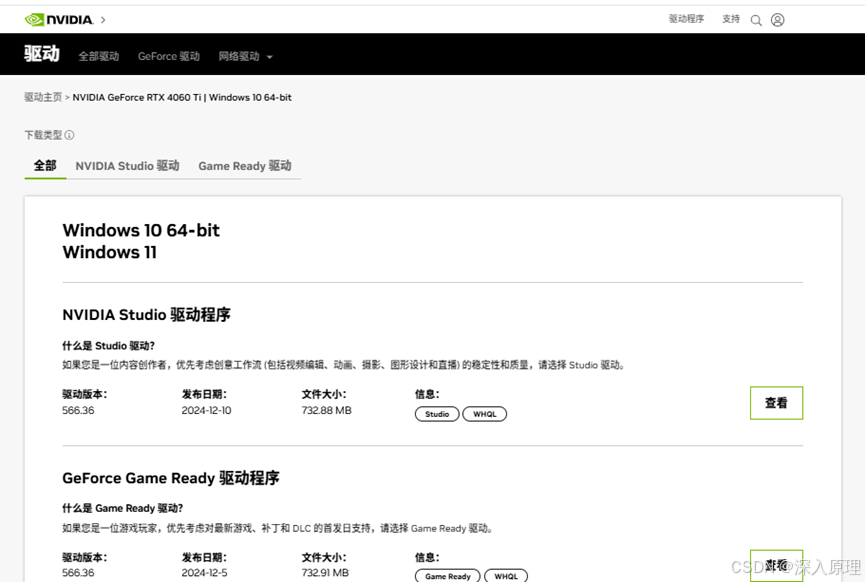
Task: Click the chevron next to NVIDIA logo
Action: pos(103,20)
